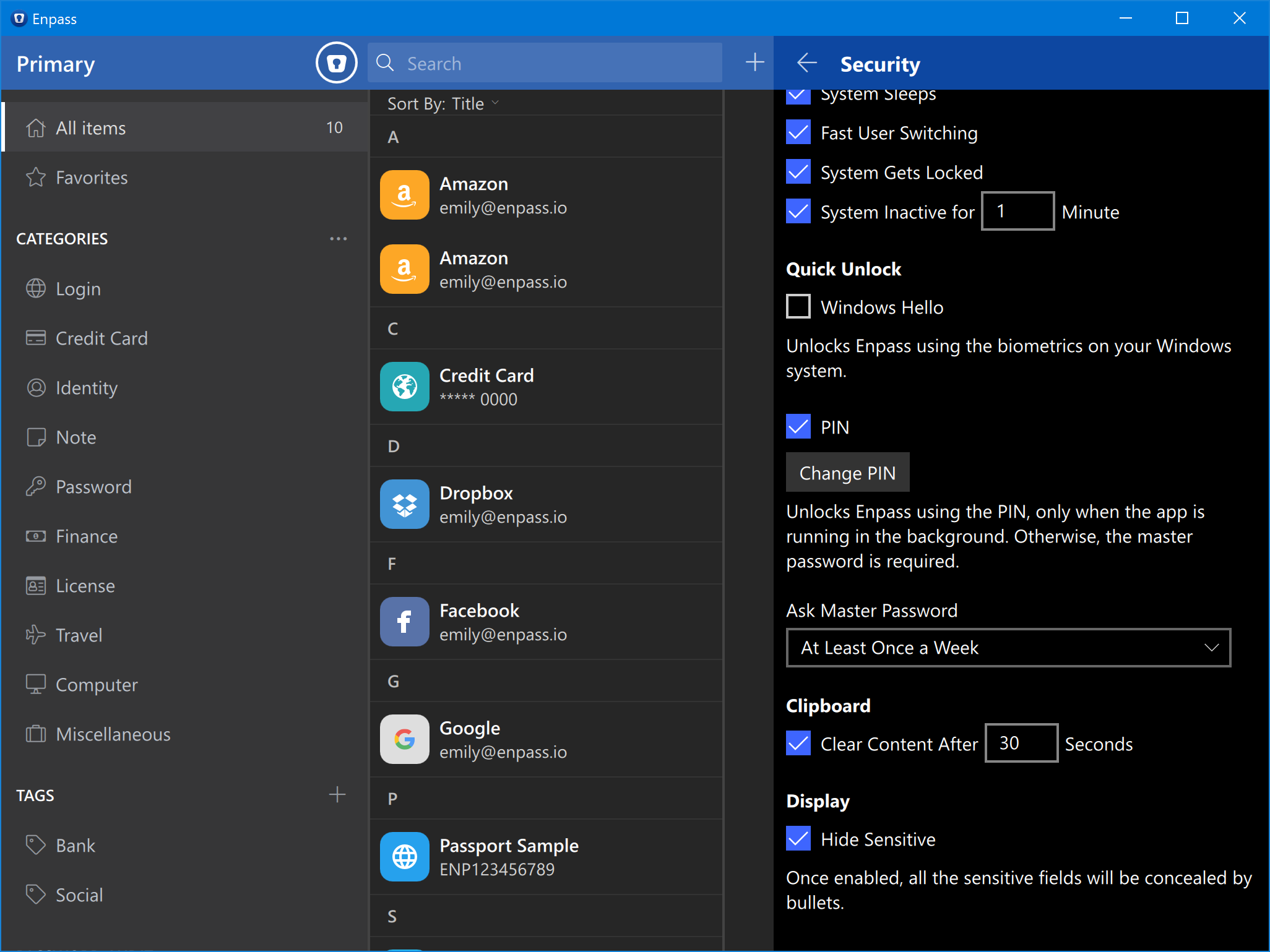This screenshot has height=952, width=1270.
Task: Go back with Security arrow icon
Action: pos(807,63)
